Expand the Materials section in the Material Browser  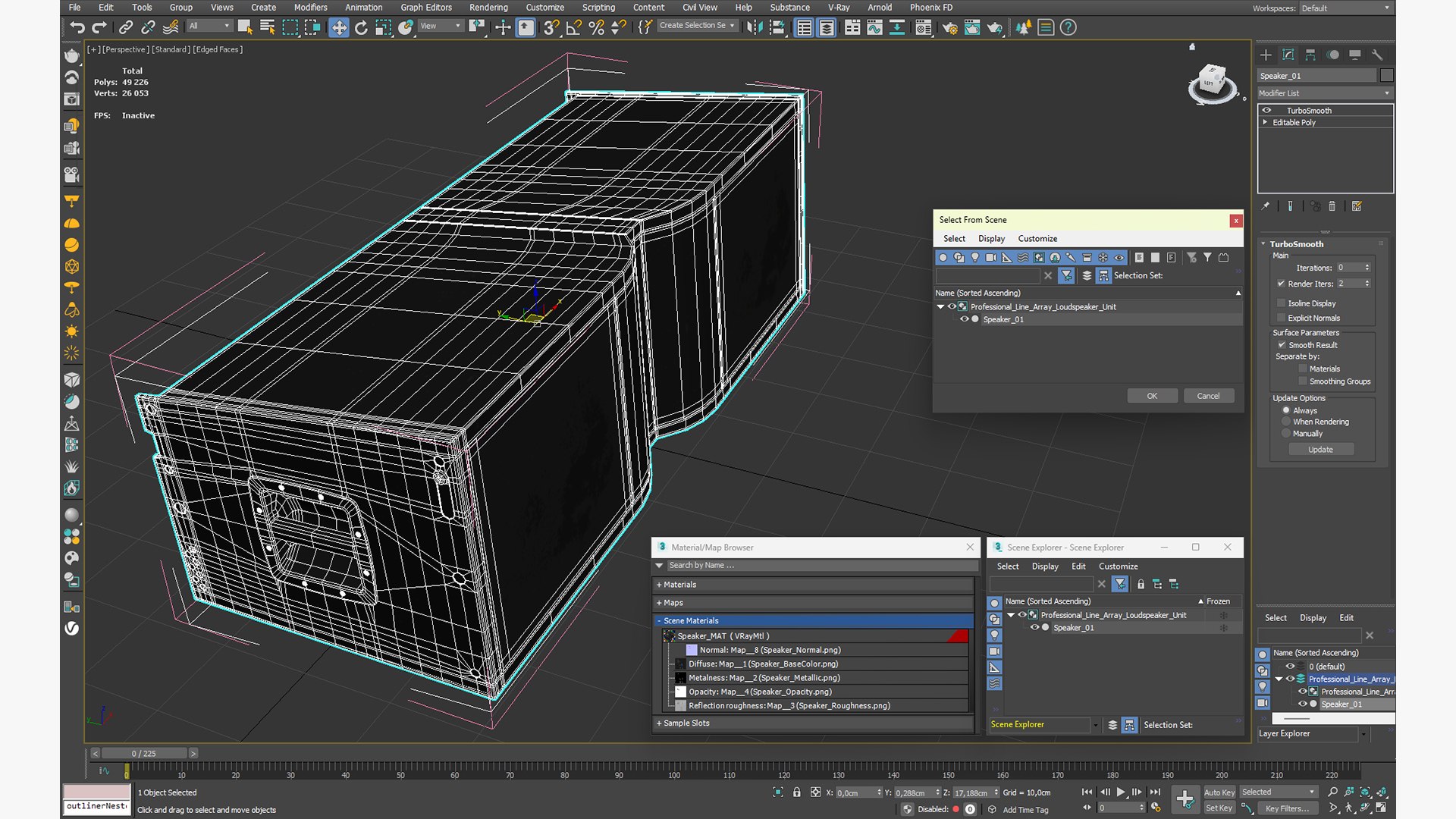[814, 585]
